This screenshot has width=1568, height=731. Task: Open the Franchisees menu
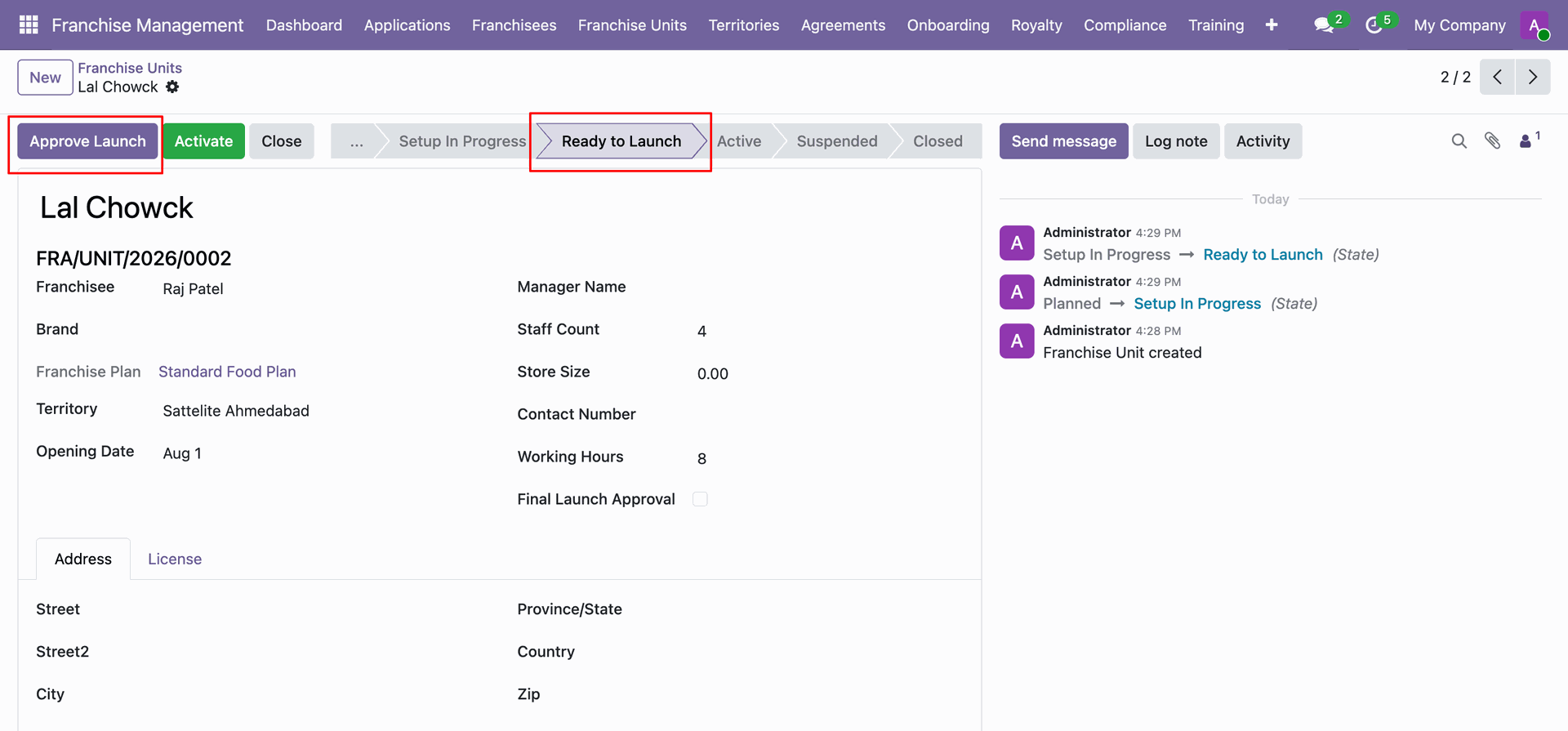[514, 25]
